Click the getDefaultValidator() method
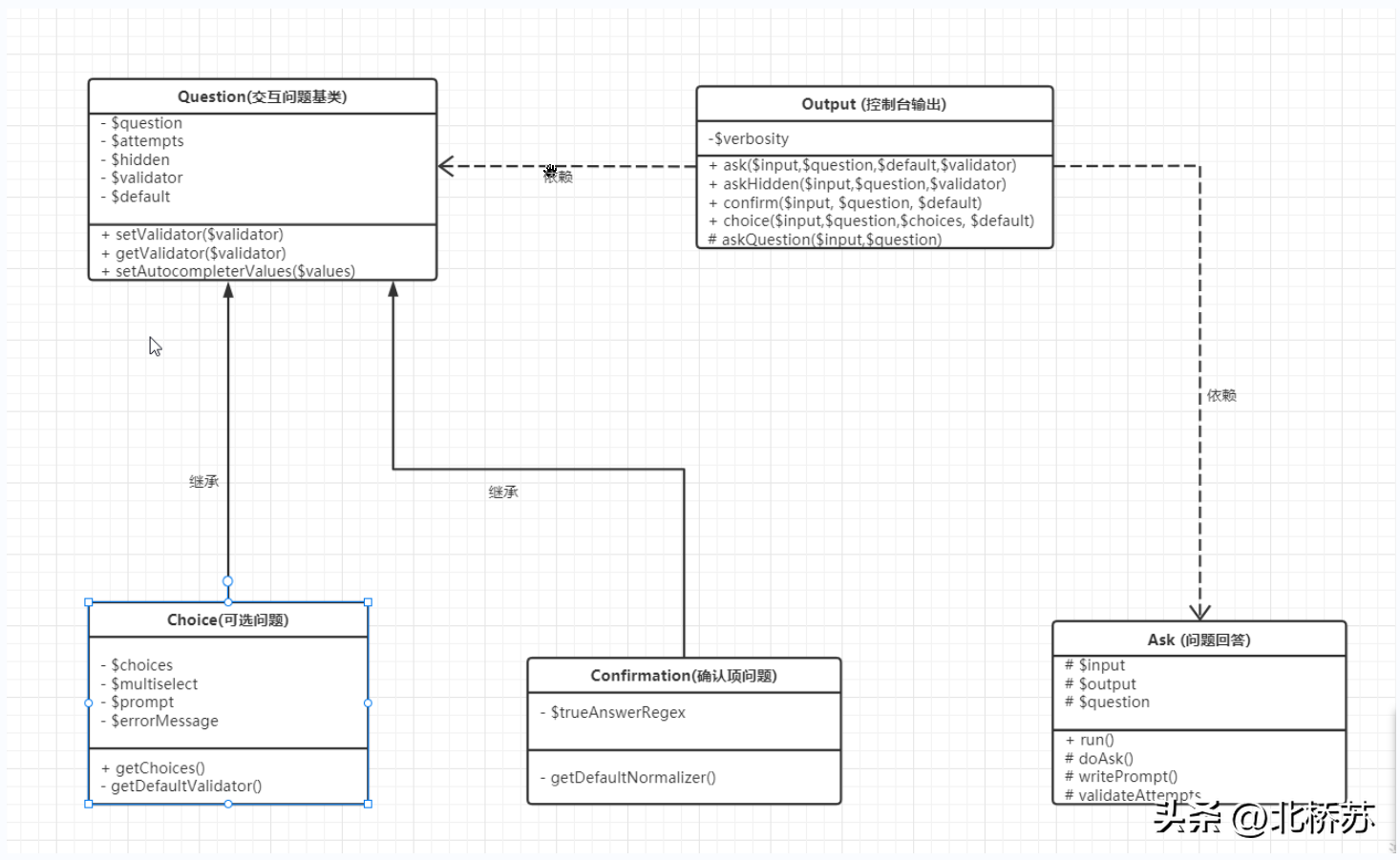This screenshot has width=1400, height=860. (181, 787)
